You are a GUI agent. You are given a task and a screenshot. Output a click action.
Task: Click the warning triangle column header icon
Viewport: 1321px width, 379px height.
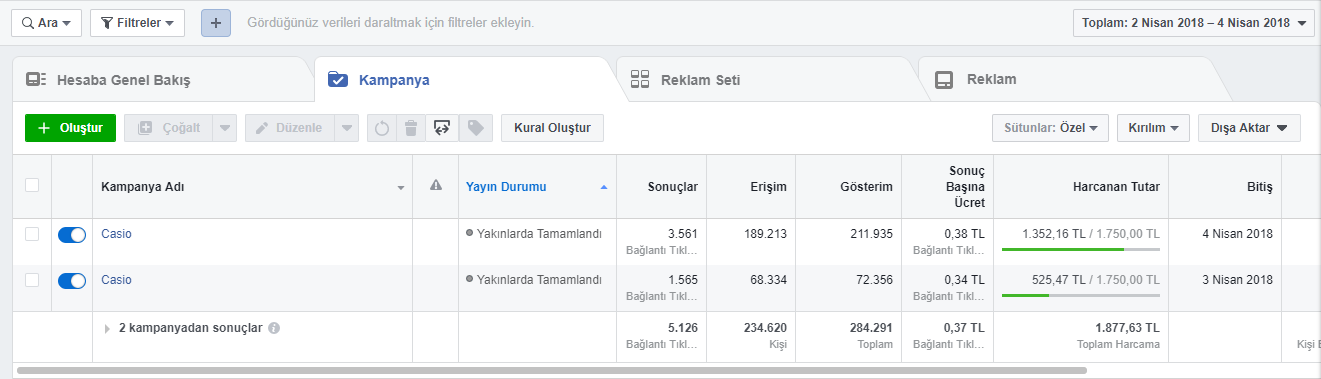pyautogui.click(x=436, y=186)
